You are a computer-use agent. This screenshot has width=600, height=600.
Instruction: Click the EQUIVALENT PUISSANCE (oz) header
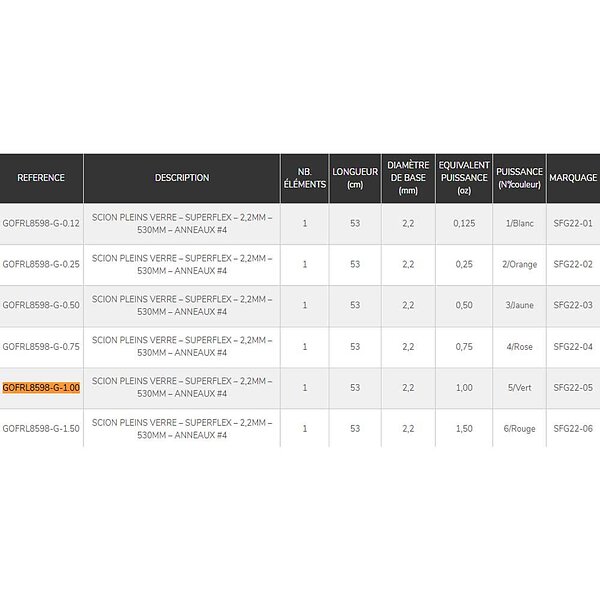[464, 178]
